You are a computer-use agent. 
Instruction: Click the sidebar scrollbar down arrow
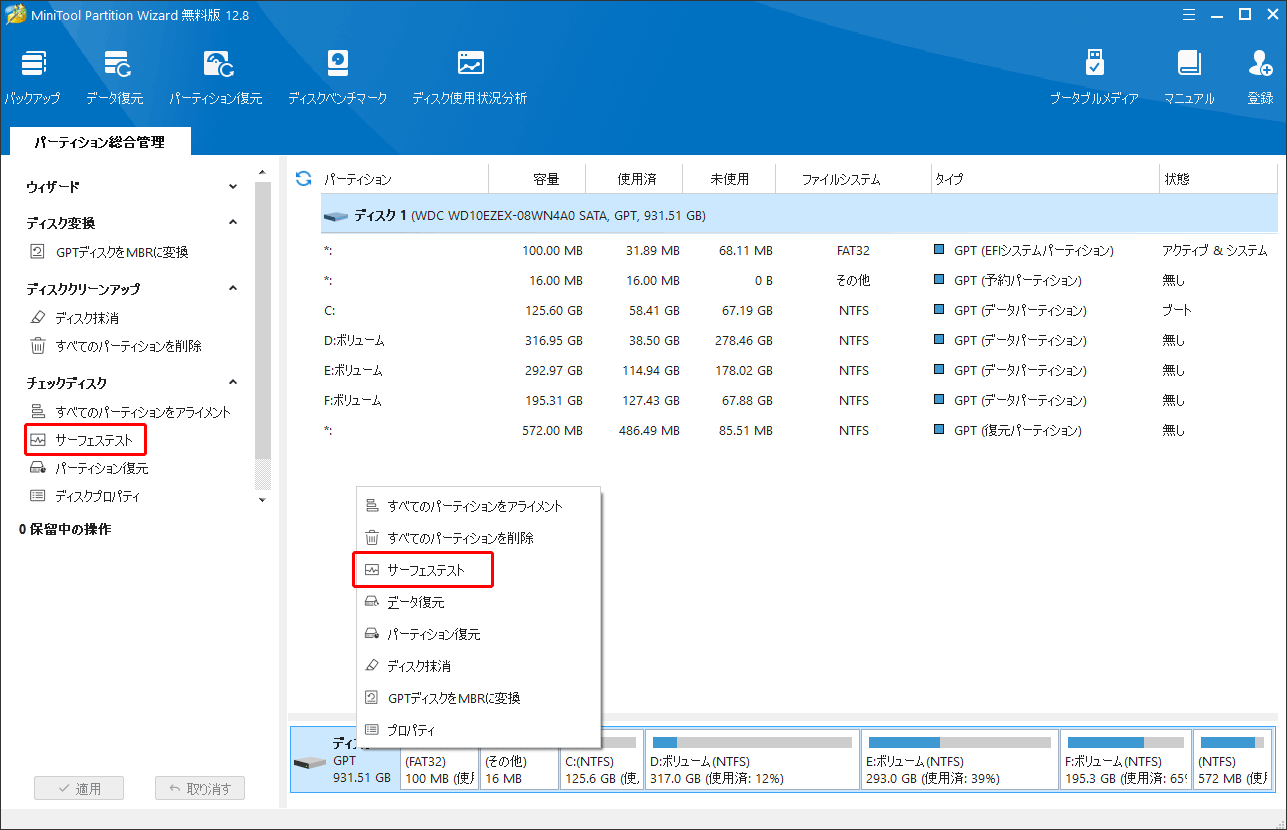point(263,499)
